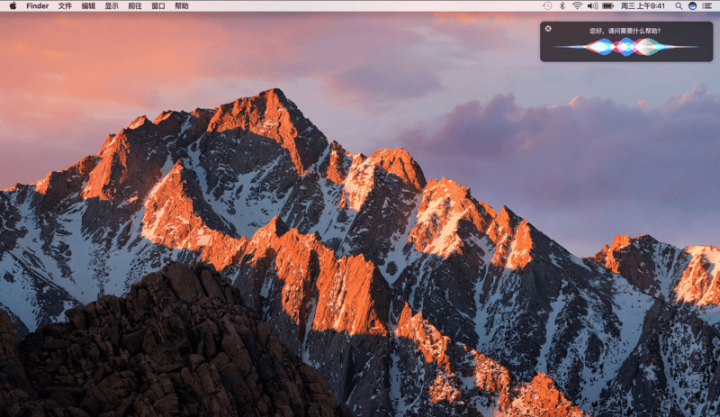Open the 前往 (Go) menu
This screenshot has height=417, width=720.
coord(135,6)
